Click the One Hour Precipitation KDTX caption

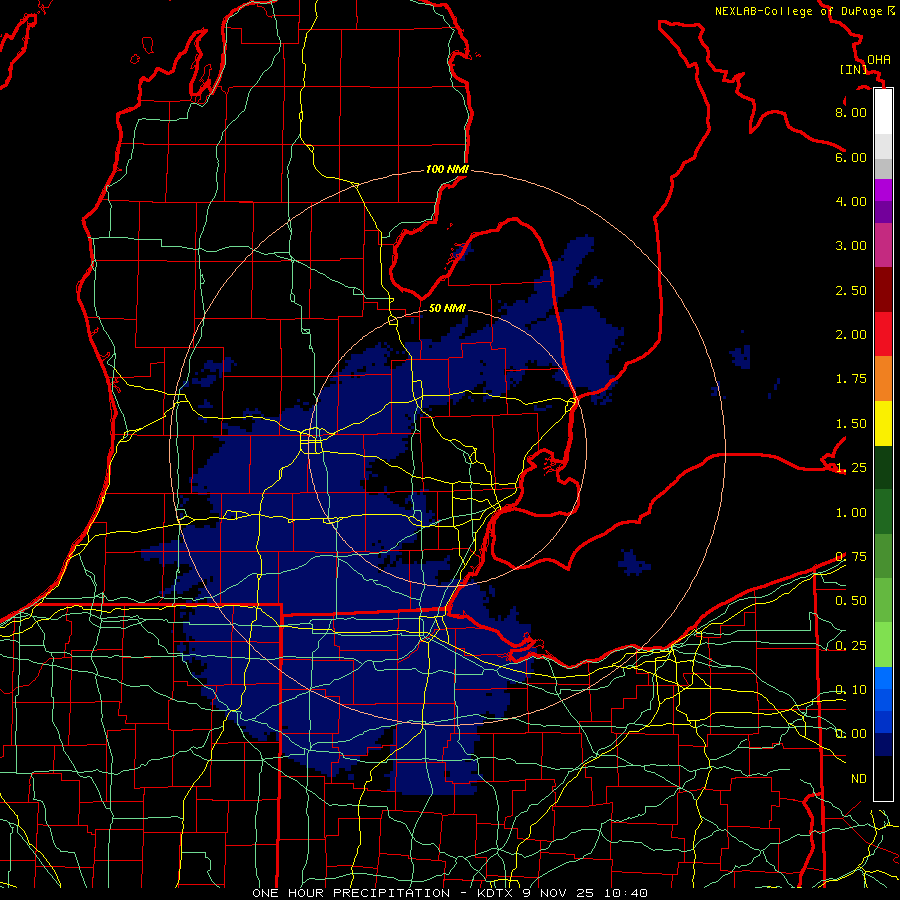pyautogui.click(x=450, y=893)
